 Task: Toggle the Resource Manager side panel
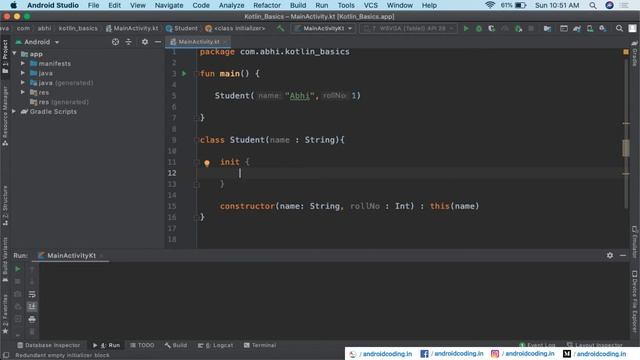5,116
